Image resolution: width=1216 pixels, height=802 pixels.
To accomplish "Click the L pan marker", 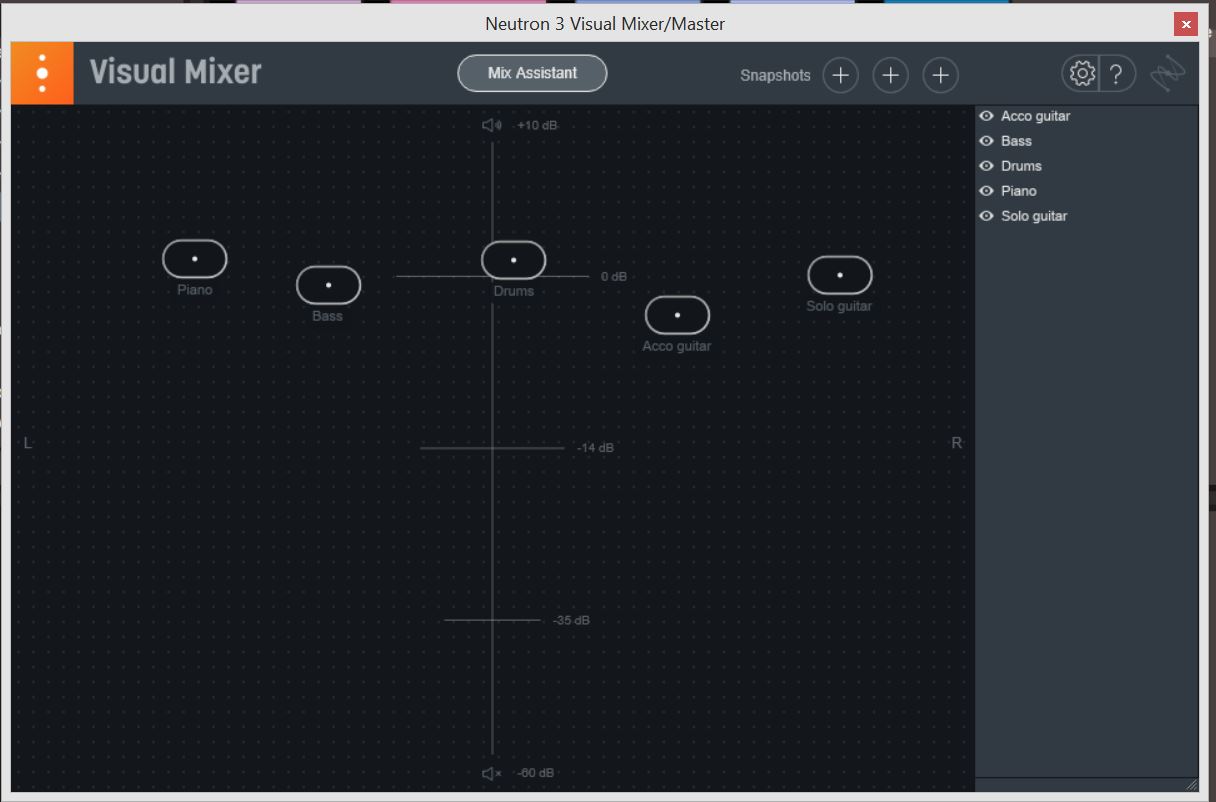I will 28,443.
